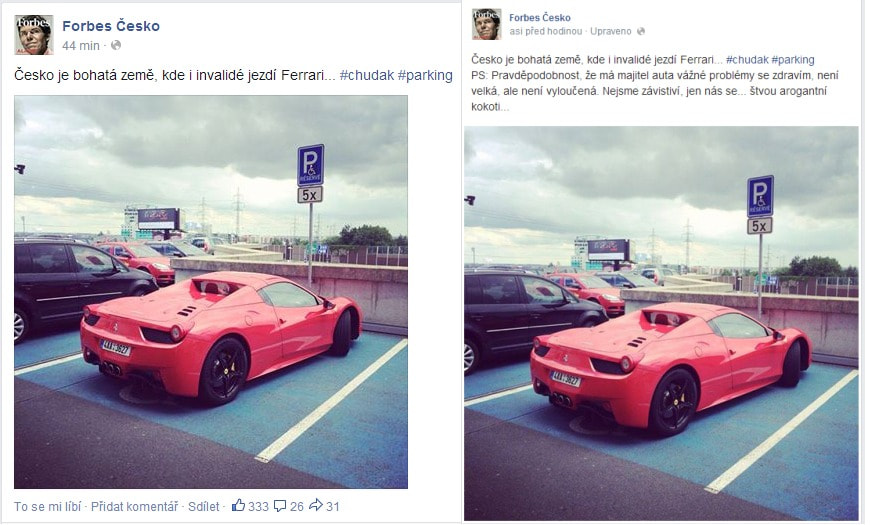Click the 'Sdílet' share link
This screenshot has height=525, width=870.
[204, 506]
